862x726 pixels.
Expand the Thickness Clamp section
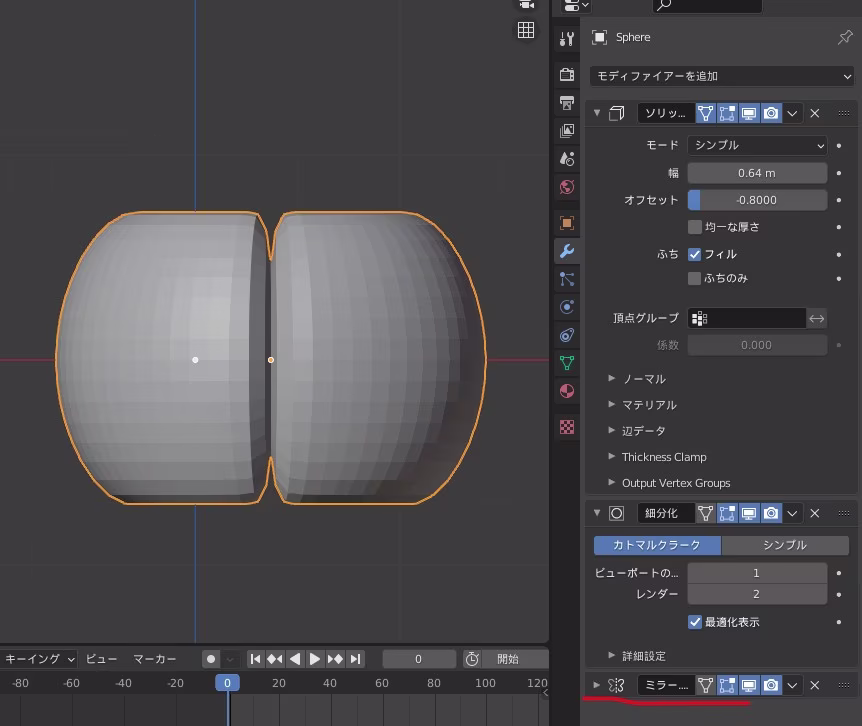click(x=657, y=457)
